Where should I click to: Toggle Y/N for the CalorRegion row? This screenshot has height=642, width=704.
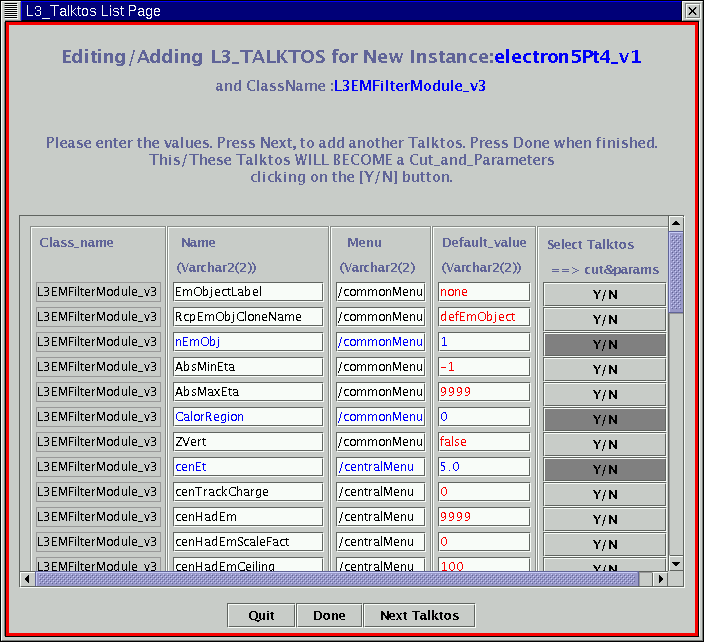(x=604, y=418)
